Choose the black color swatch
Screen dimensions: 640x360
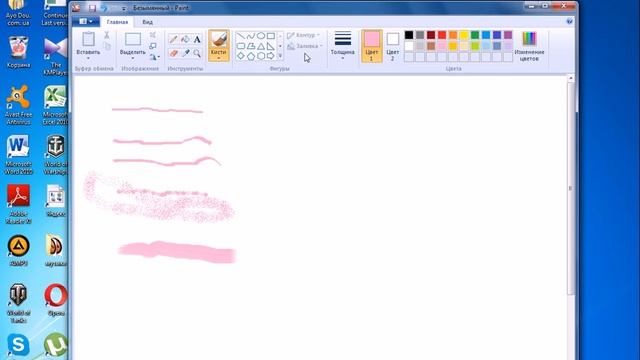(409, 35)
